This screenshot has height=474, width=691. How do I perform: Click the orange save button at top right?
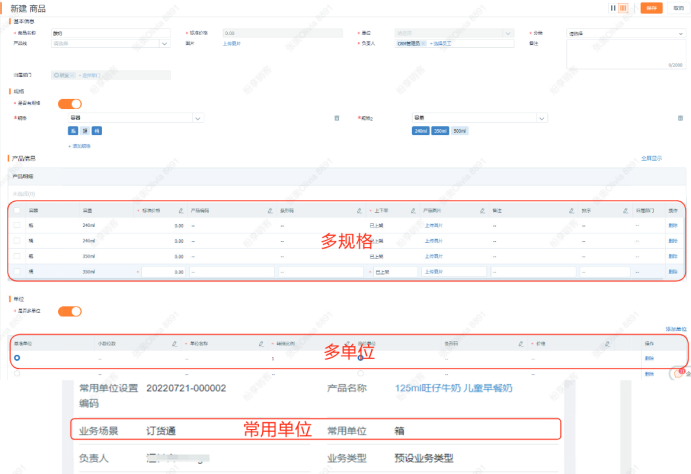pos(652,8)
